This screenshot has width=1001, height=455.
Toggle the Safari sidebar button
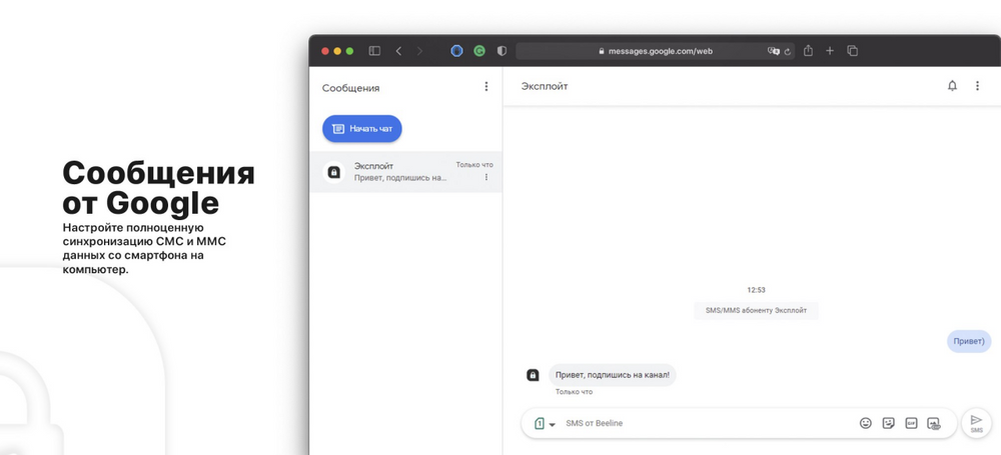[375, 51]
